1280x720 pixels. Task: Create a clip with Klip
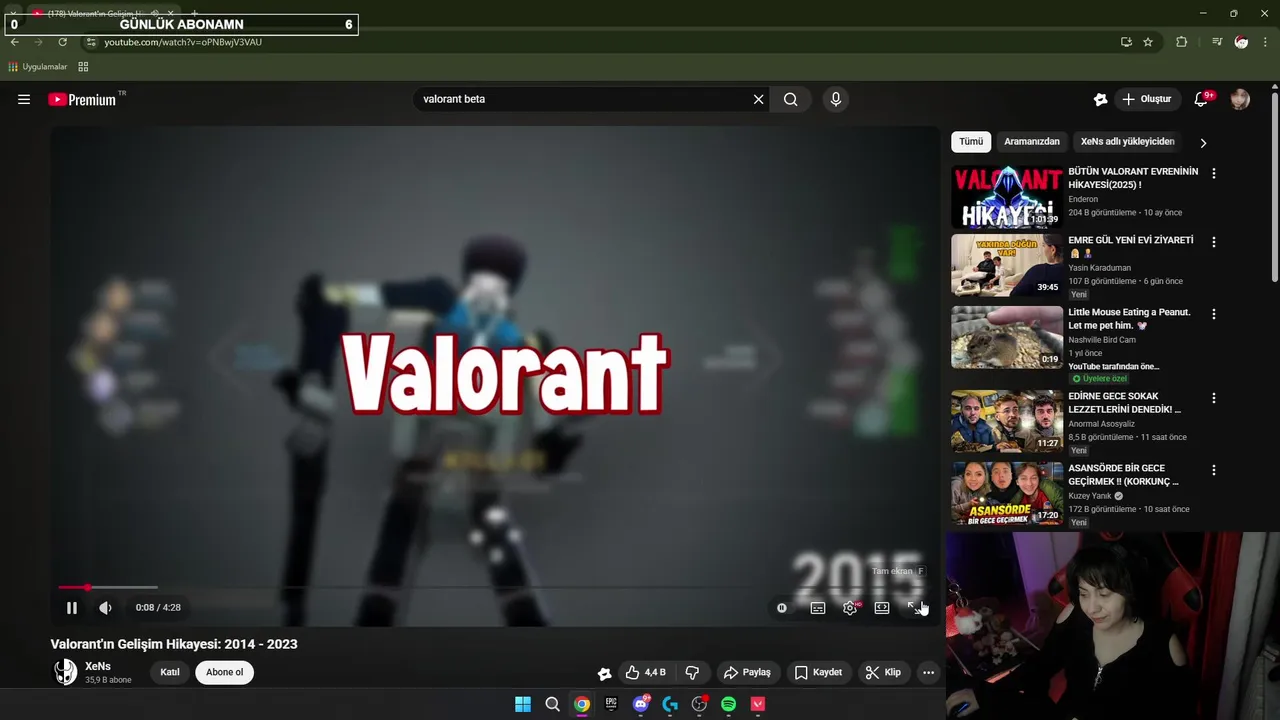(x=884, y=672)
